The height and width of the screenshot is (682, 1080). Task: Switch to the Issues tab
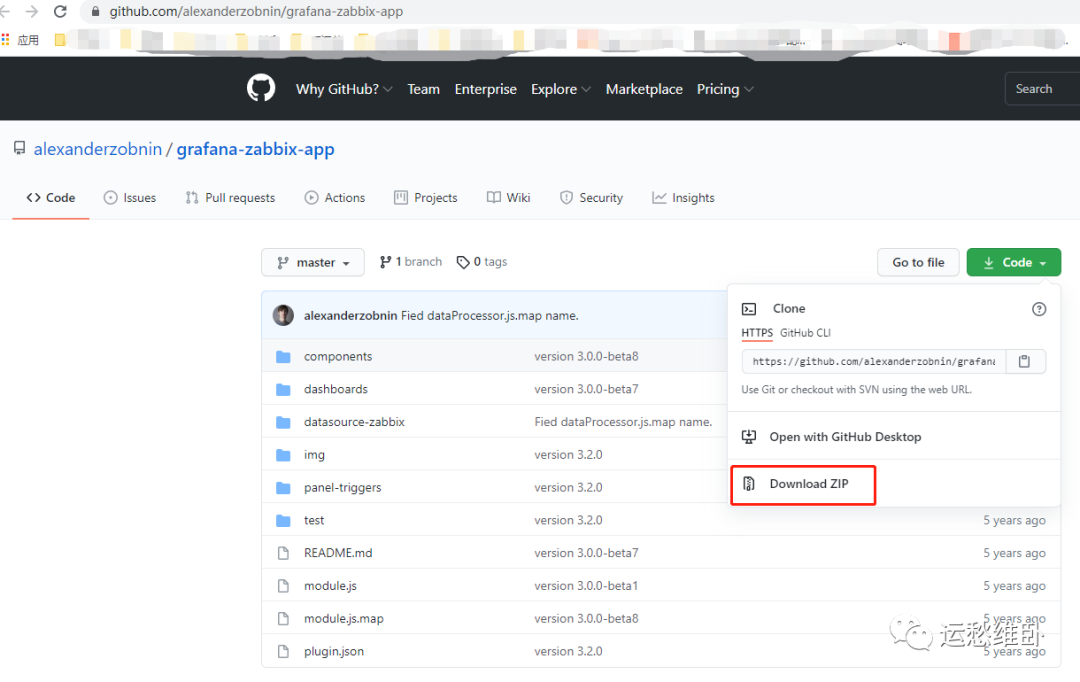click(x=129, y=198)
